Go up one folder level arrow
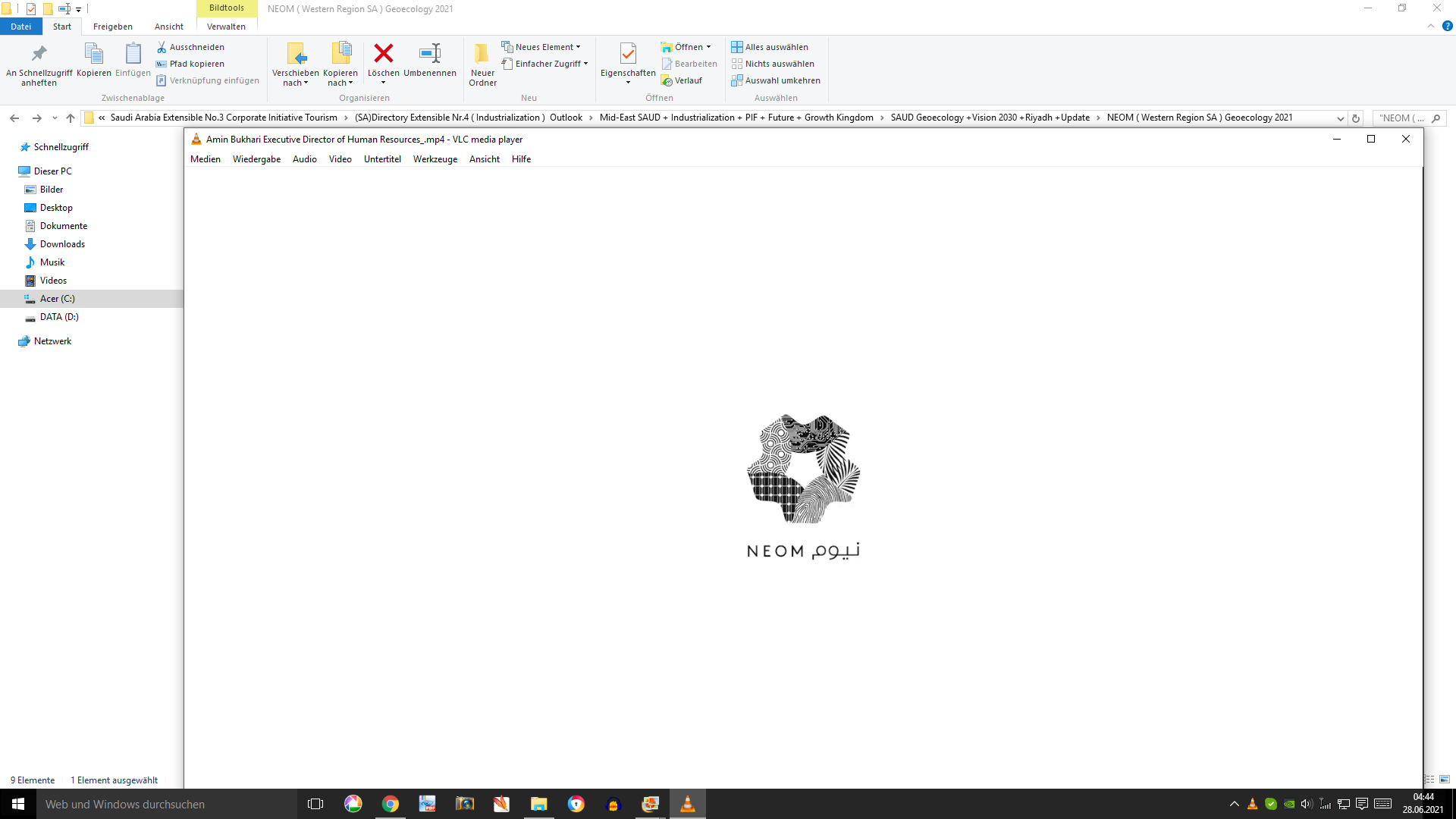The width and height of the screenshot is (1456, 819). 71,118
